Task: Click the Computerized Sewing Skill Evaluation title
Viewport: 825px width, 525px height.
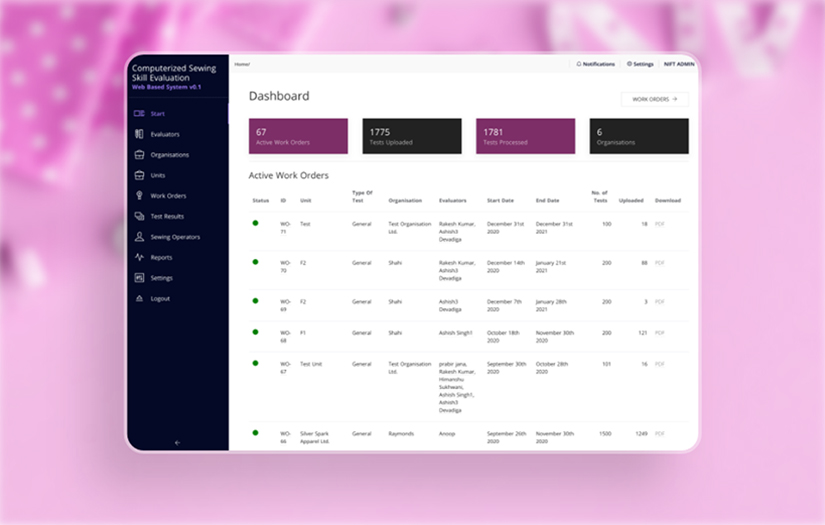Action: 174,73
